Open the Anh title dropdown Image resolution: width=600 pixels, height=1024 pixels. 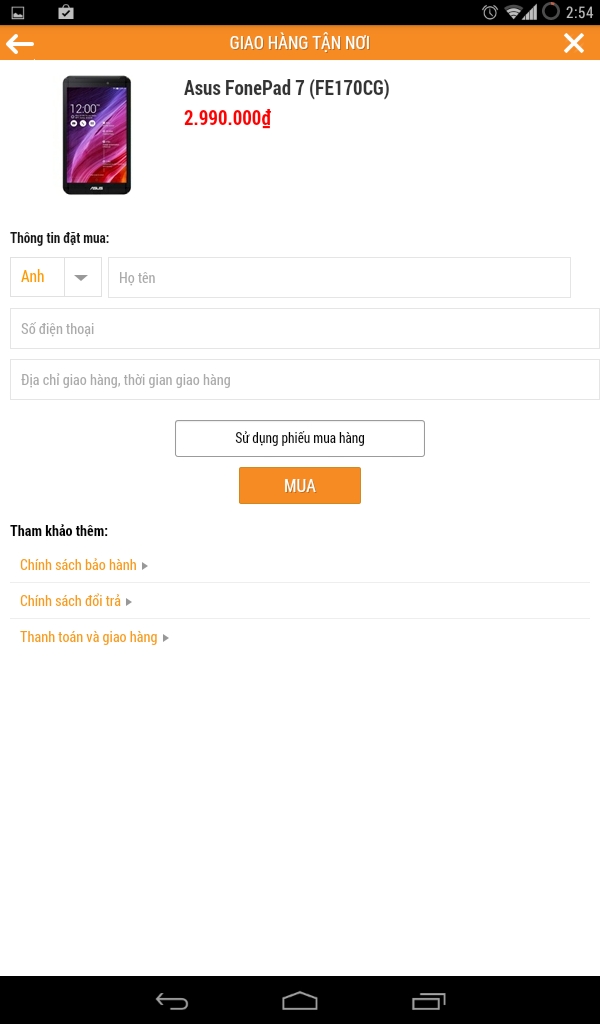(56, 277)
